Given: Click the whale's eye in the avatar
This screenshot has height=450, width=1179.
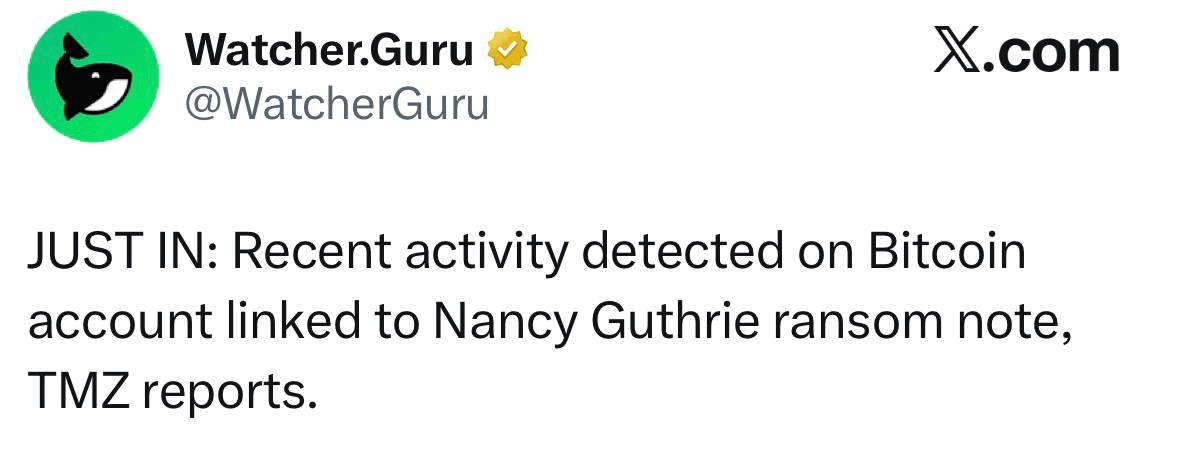Looking at the screenshot, I should click(96, 77).
